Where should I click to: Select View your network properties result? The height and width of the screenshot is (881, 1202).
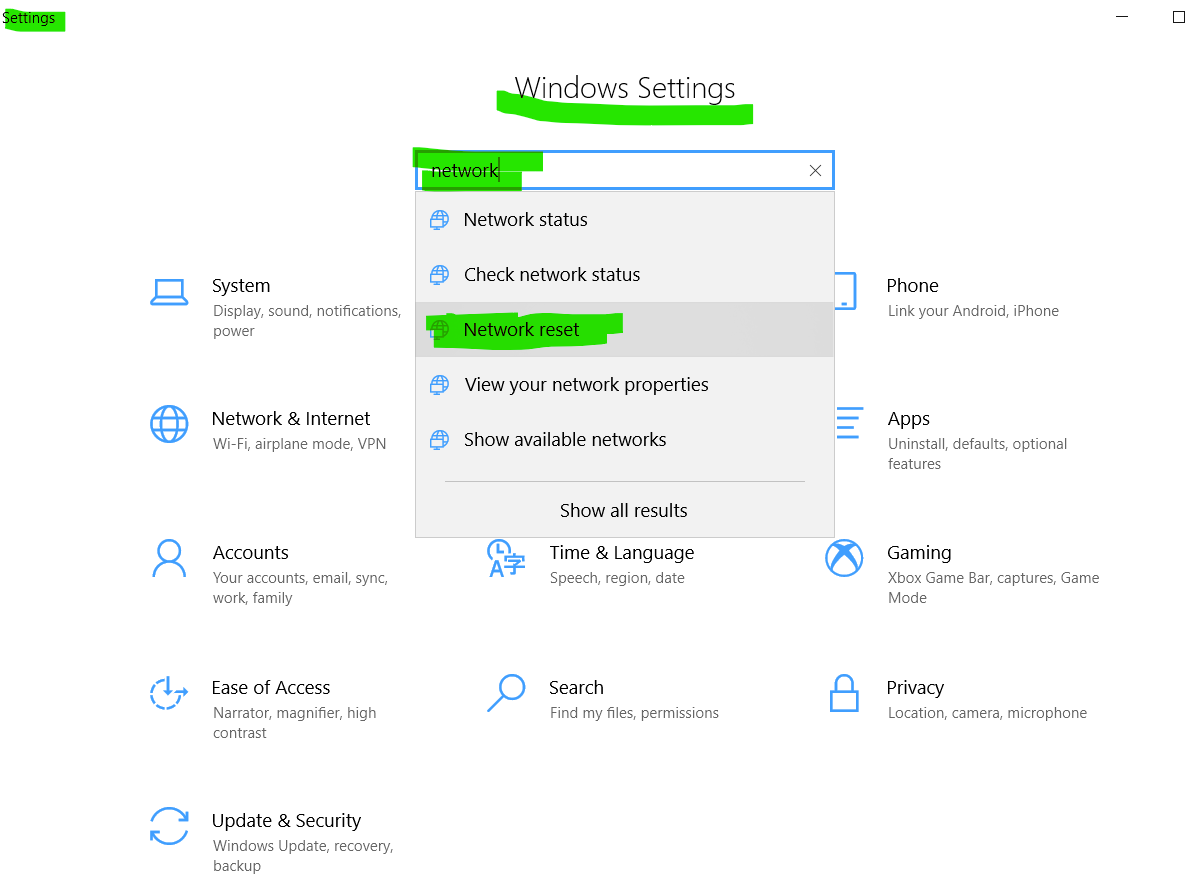coord(625,385)
